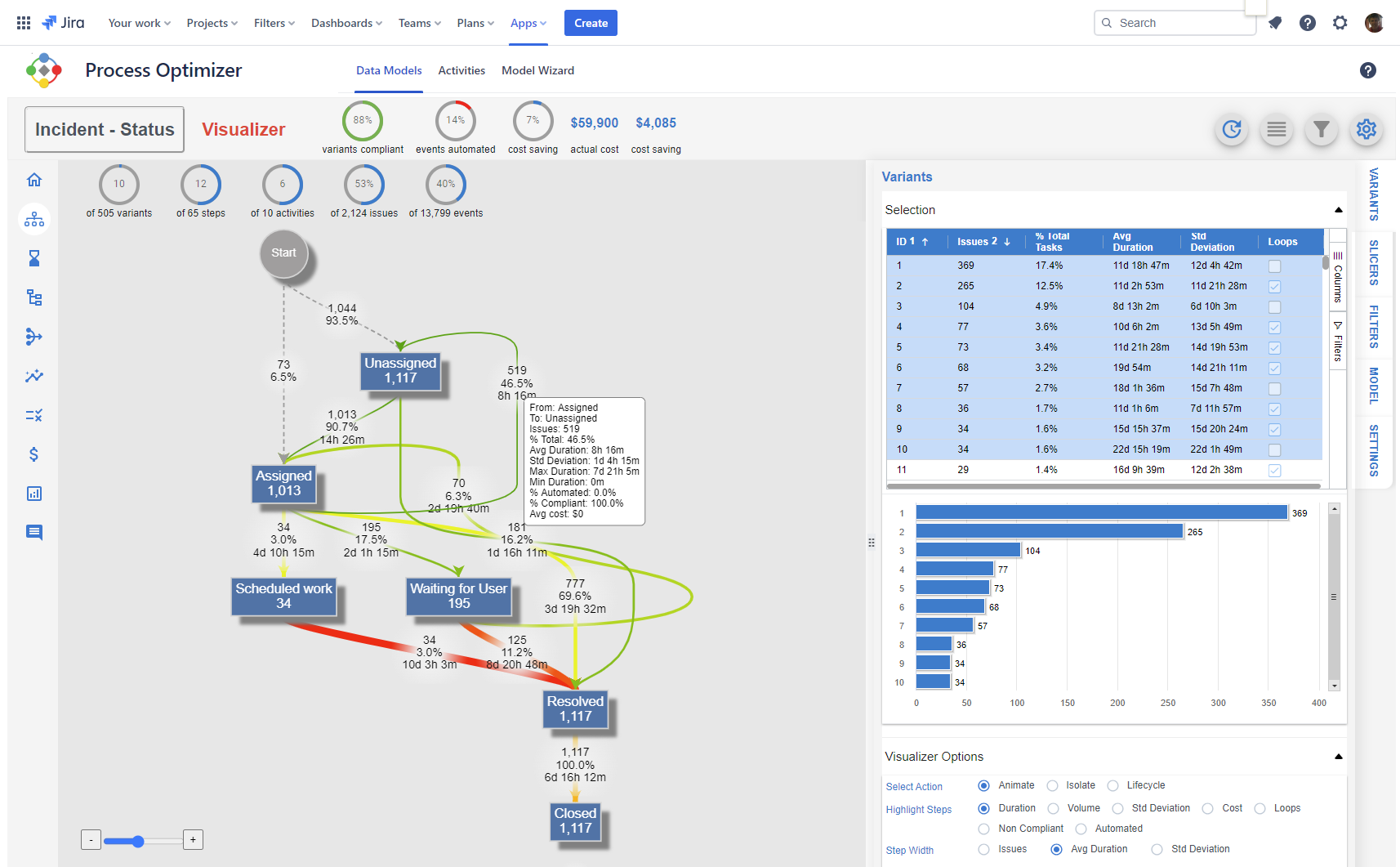Collapse the Visualizer Options section

[1338, 756]
